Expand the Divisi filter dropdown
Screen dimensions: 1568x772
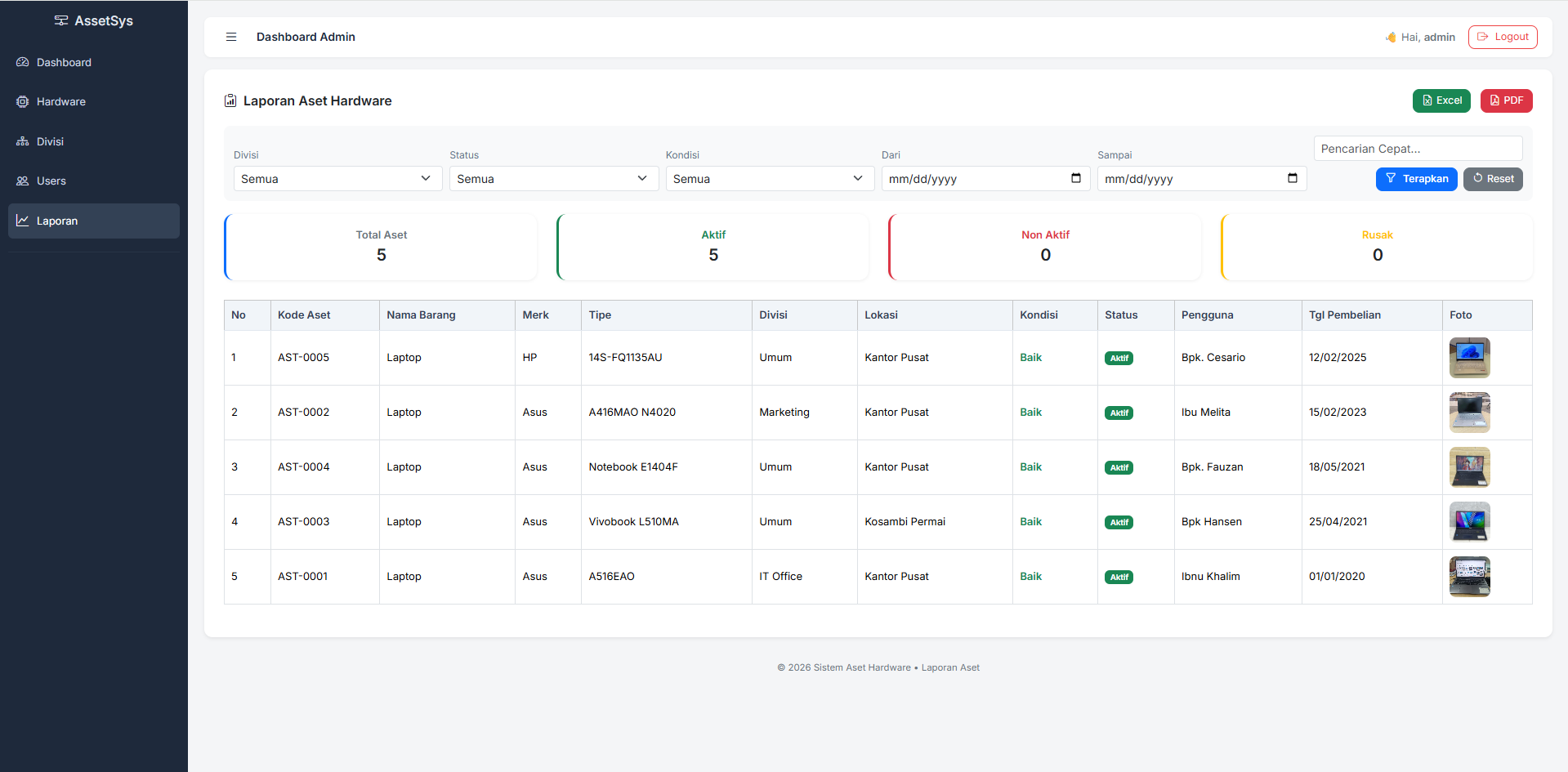337,179
